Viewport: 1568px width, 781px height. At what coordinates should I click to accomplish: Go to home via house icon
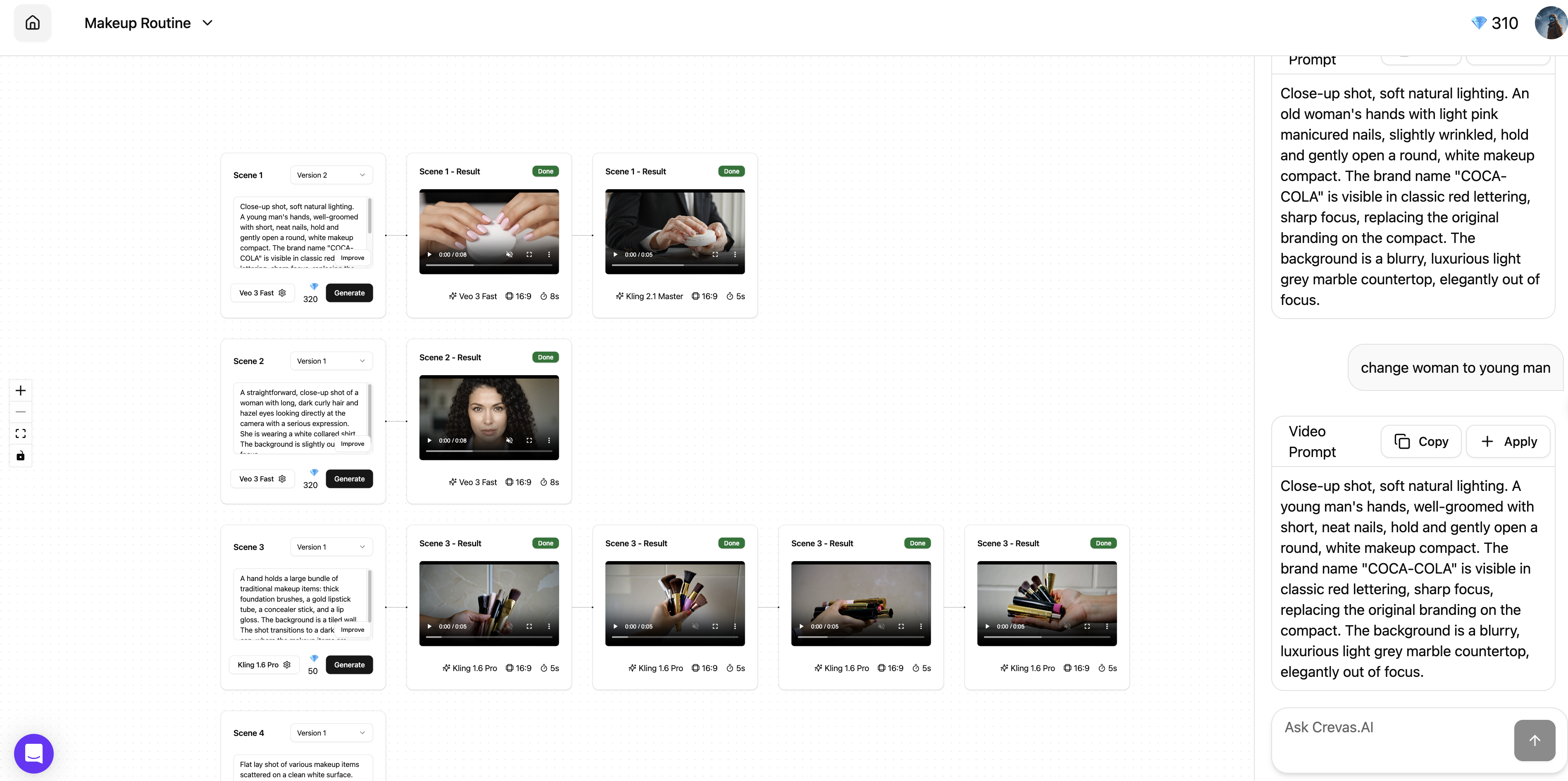pos(32,23)
